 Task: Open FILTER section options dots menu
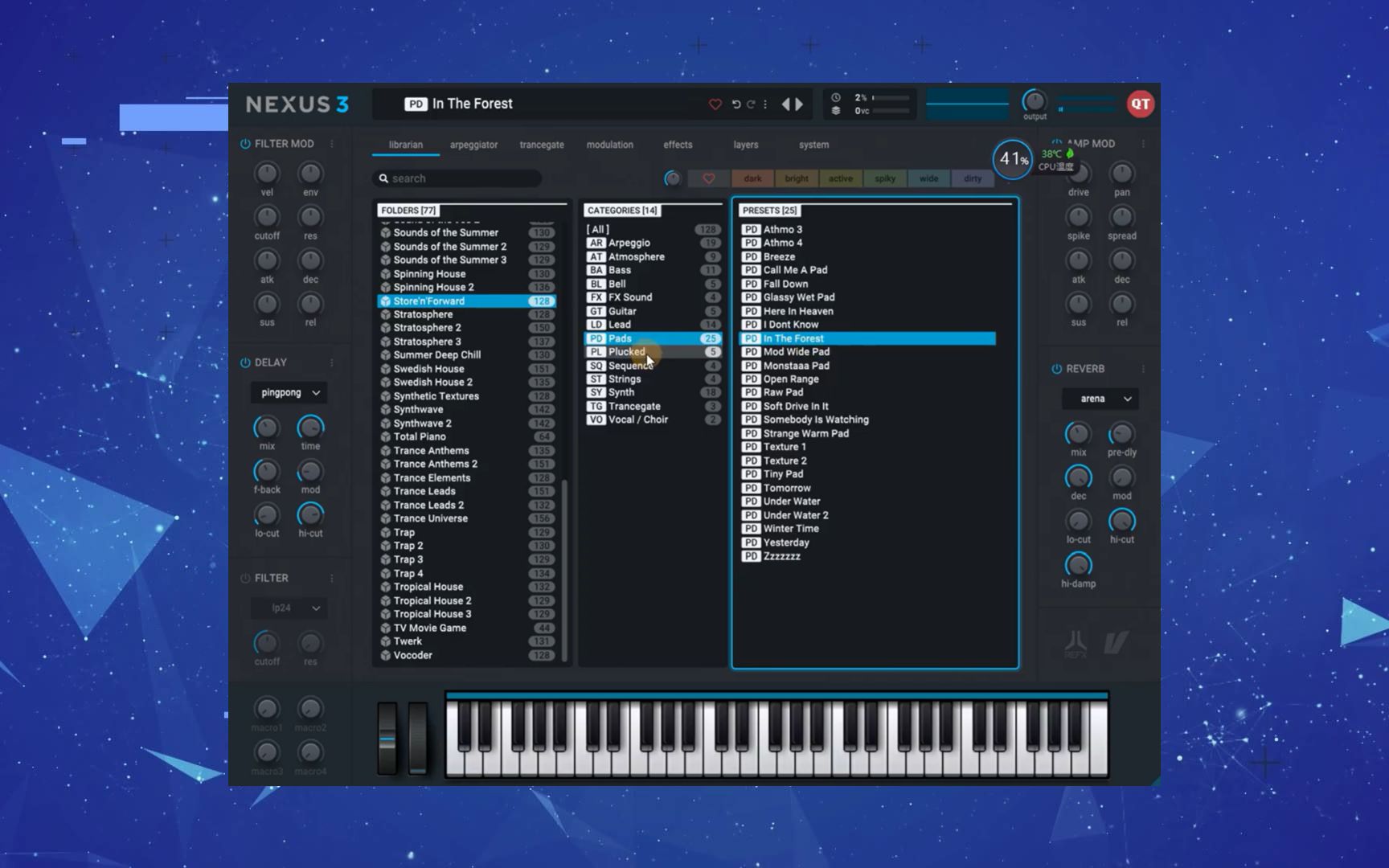click(x=332, y=578)
